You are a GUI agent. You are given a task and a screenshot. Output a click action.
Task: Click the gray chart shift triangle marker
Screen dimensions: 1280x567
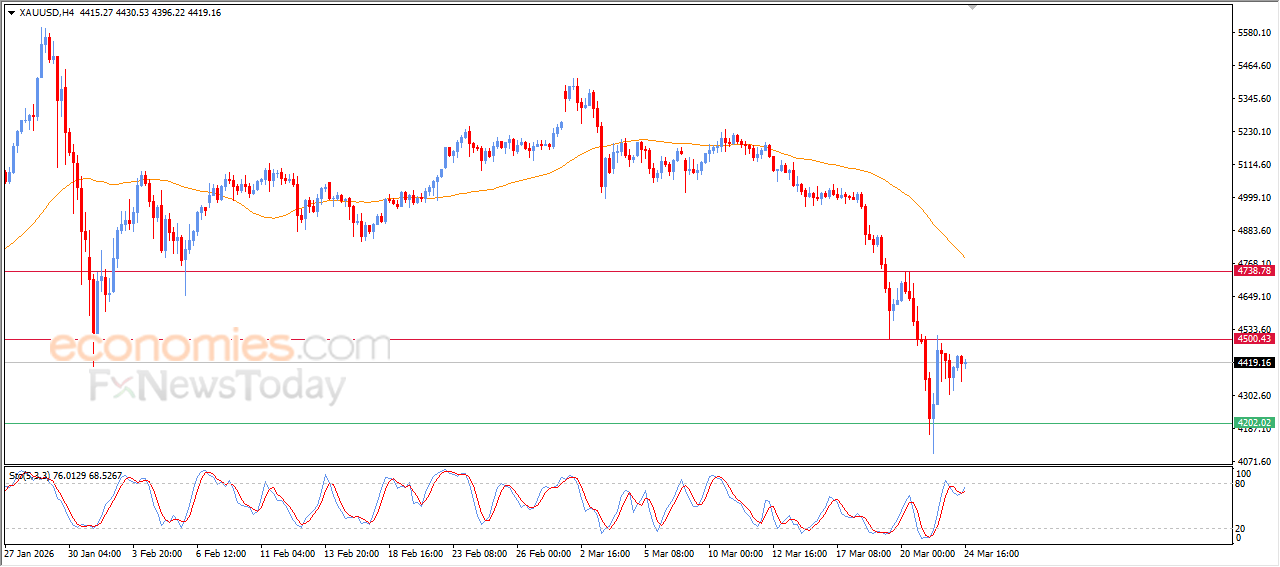[x=973, y=8]
